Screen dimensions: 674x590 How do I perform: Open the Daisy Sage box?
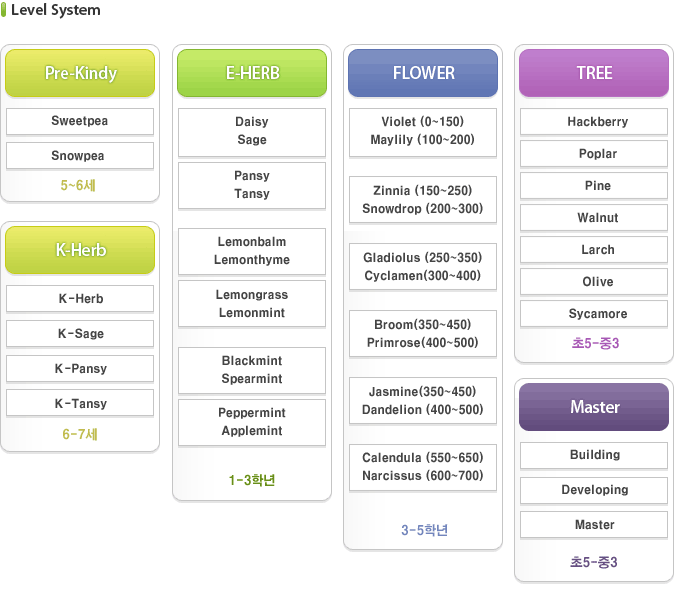click(252, 131)
